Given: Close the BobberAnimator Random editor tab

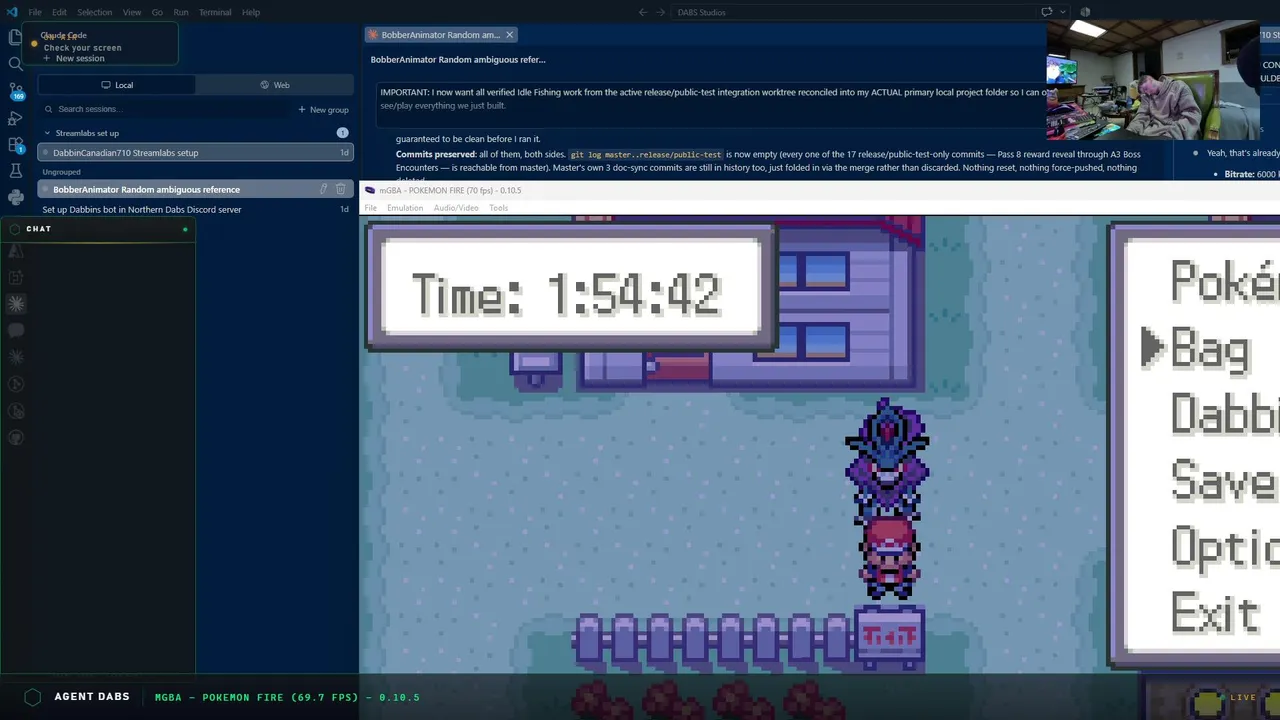Looking at the screenshot, I should (x=509, y=35).
